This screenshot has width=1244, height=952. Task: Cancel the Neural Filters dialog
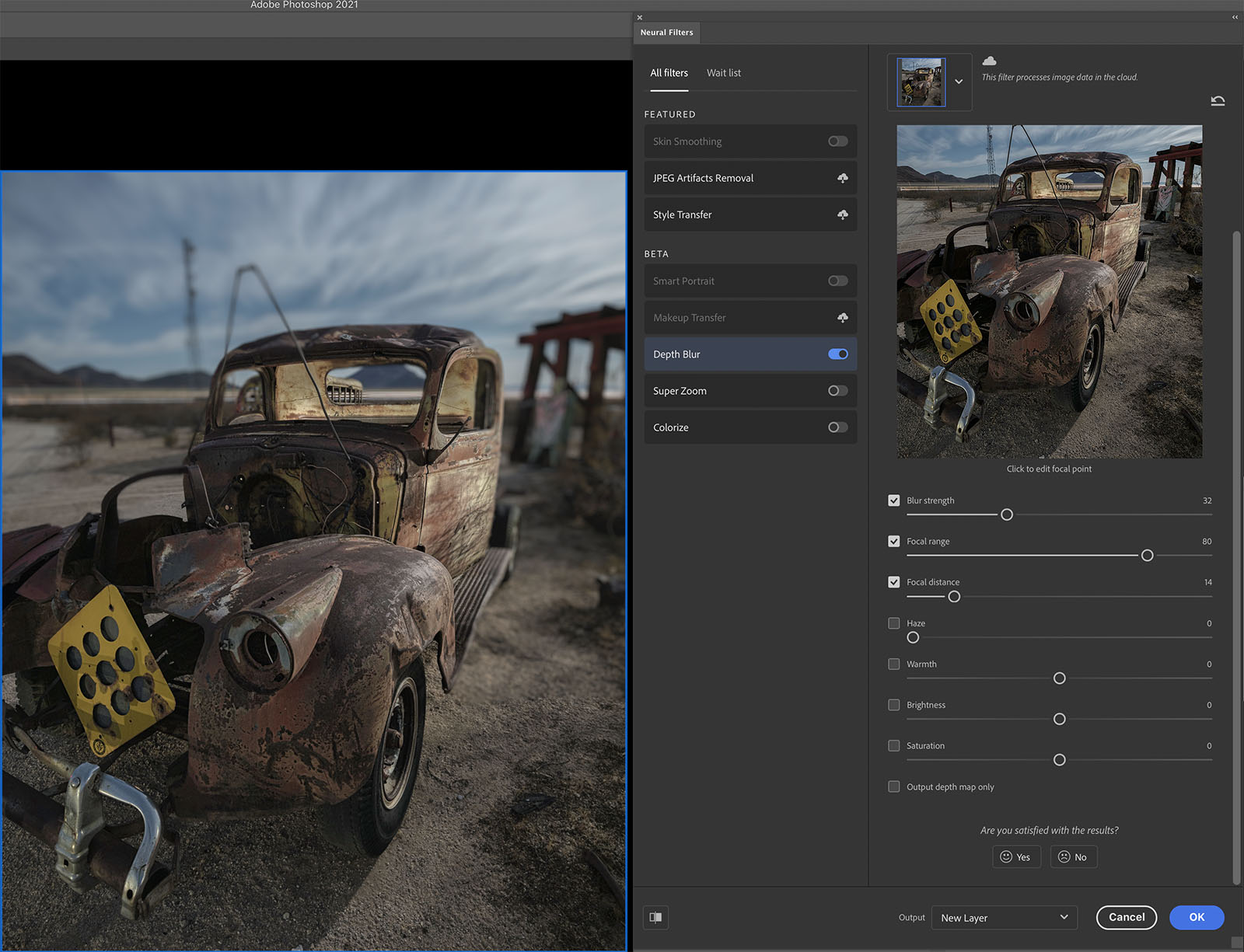coord(1126,917)
